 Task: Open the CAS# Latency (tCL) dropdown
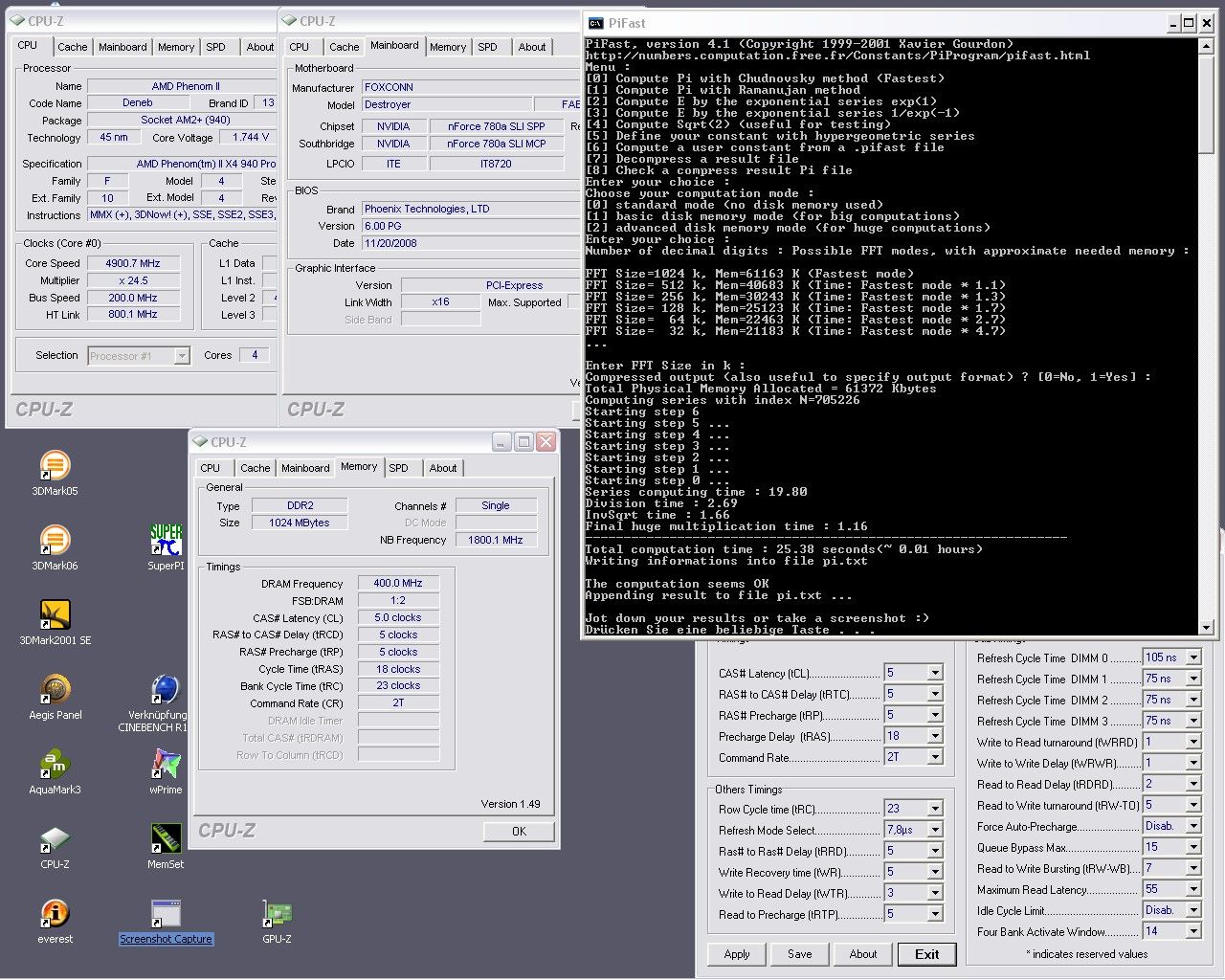click(x=935, y=673)
